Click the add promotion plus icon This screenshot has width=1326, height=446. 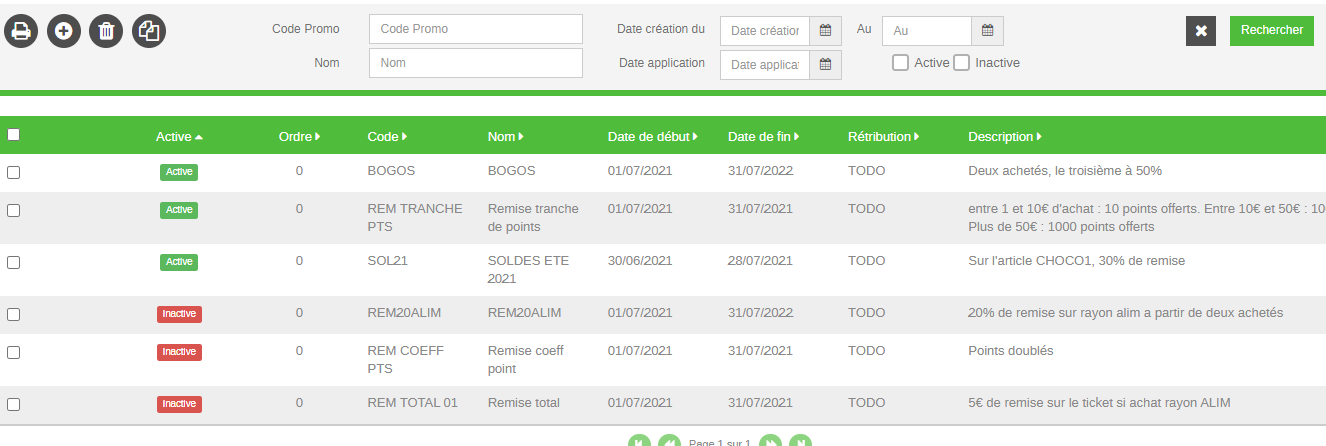[64, 31]
